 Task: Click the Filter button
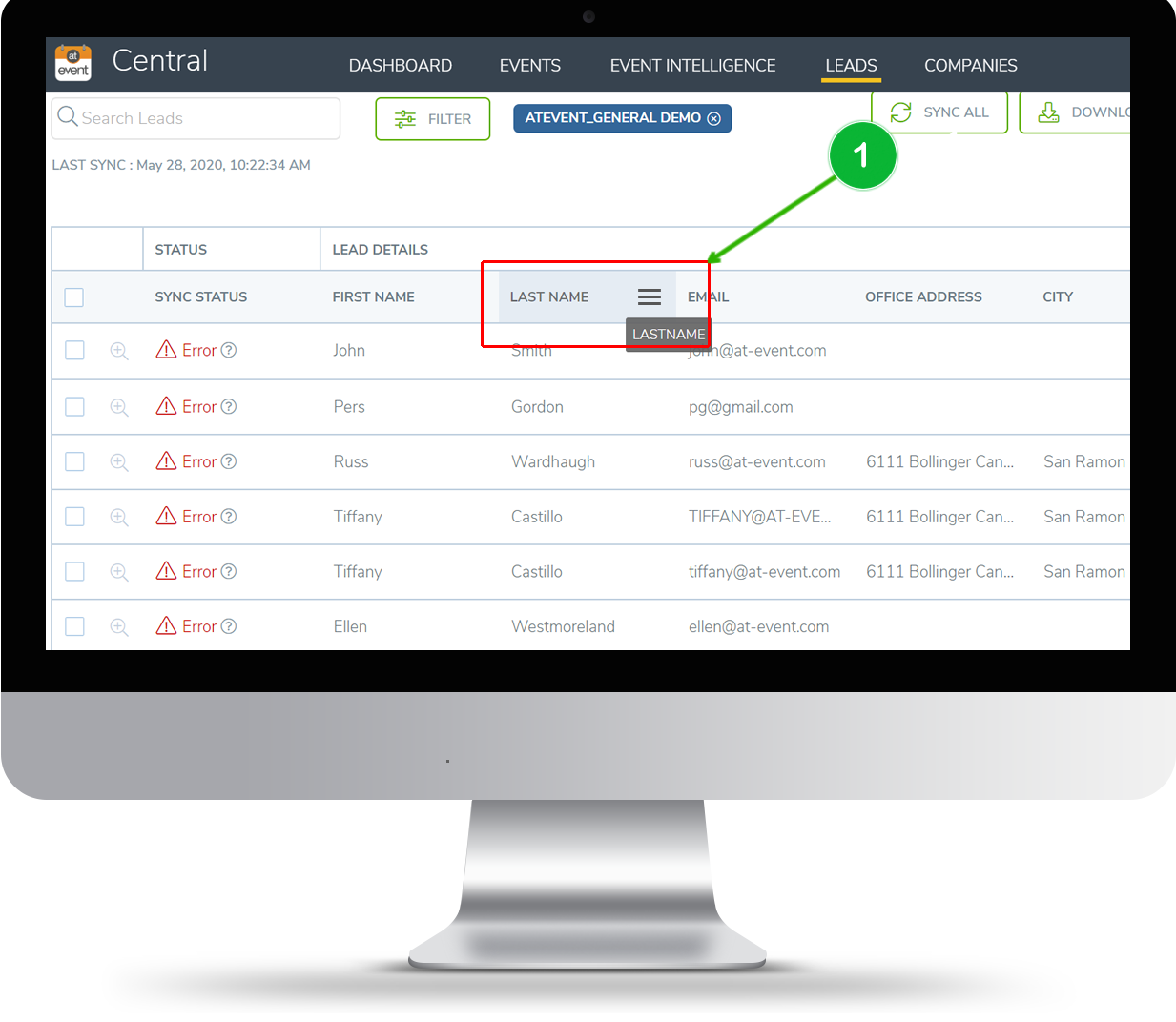(x=433, y=119)
